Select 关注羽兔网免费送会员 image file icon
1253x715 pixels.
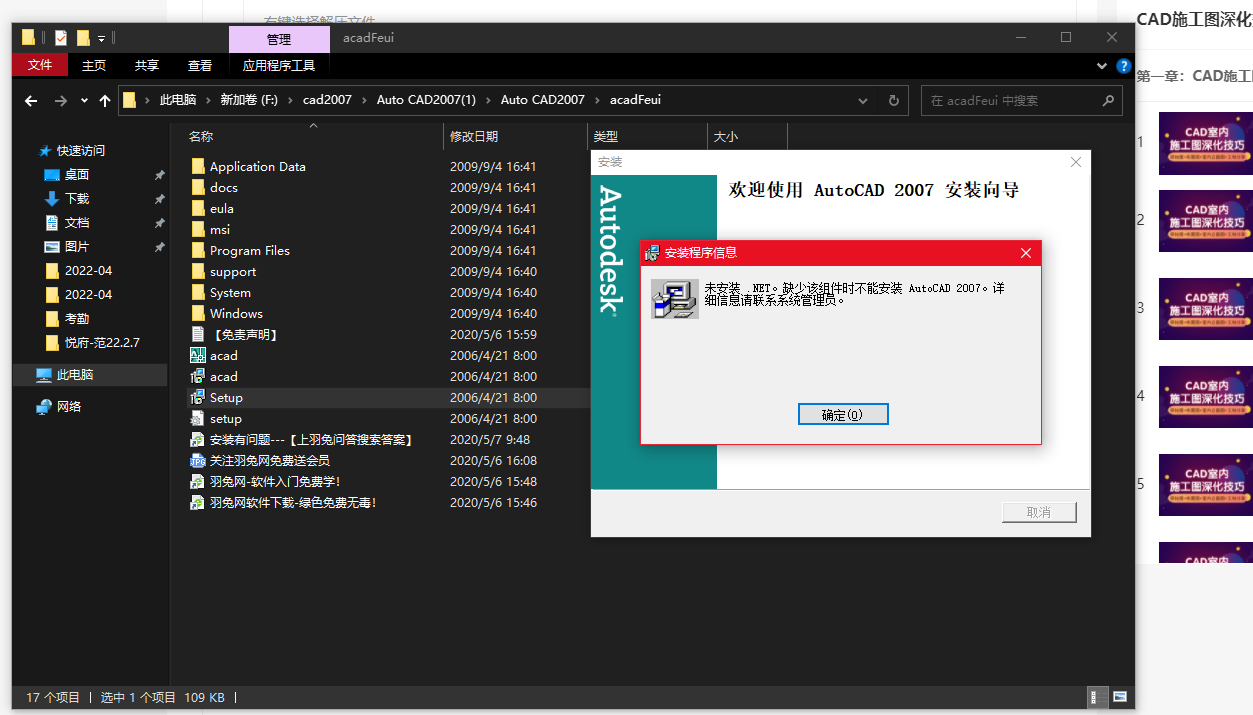tap(198, 460)
